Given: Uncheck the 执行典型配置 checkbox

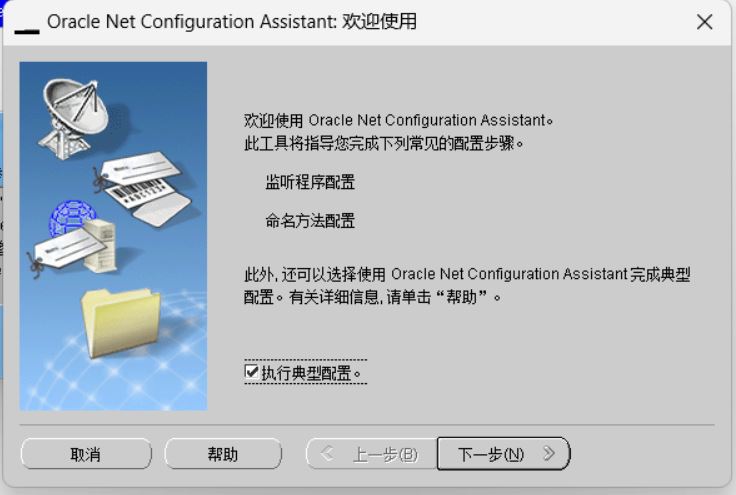Looking at the screenshot, I should coord(252,372).
